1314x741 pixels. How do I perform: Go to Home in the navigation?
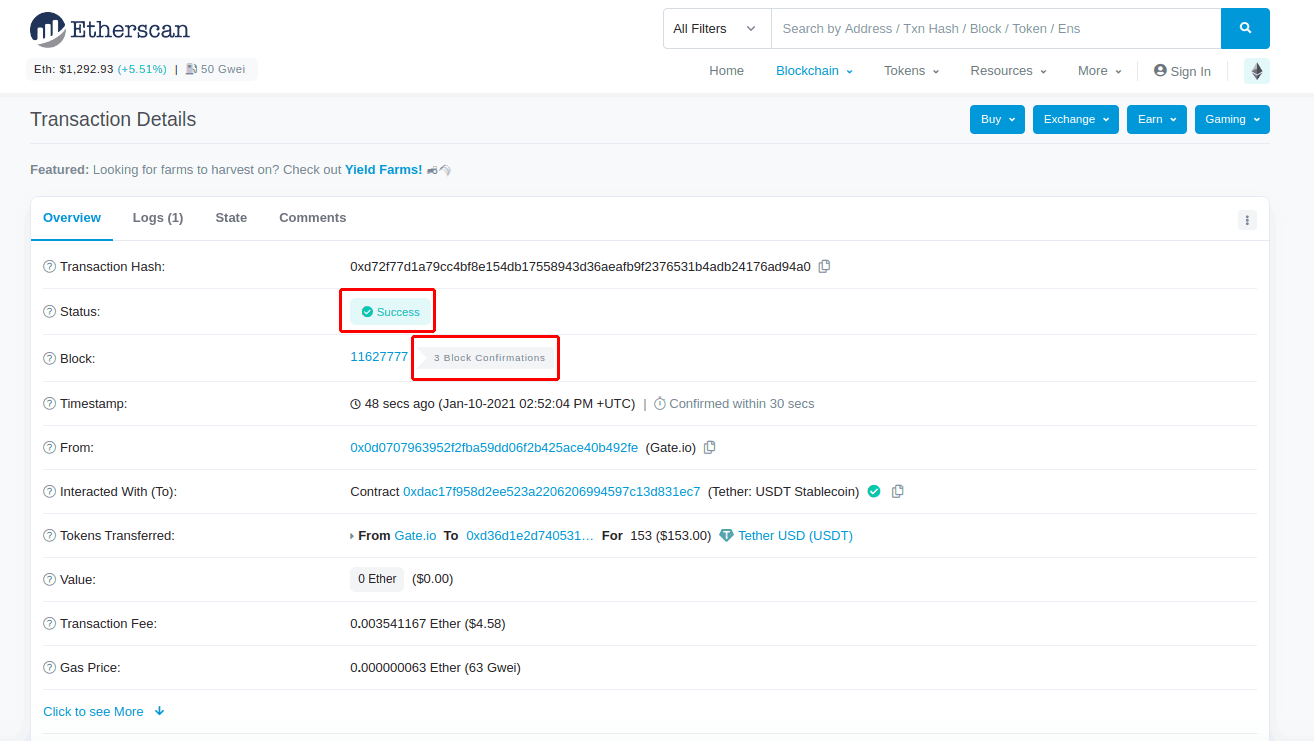pos(727,71)
